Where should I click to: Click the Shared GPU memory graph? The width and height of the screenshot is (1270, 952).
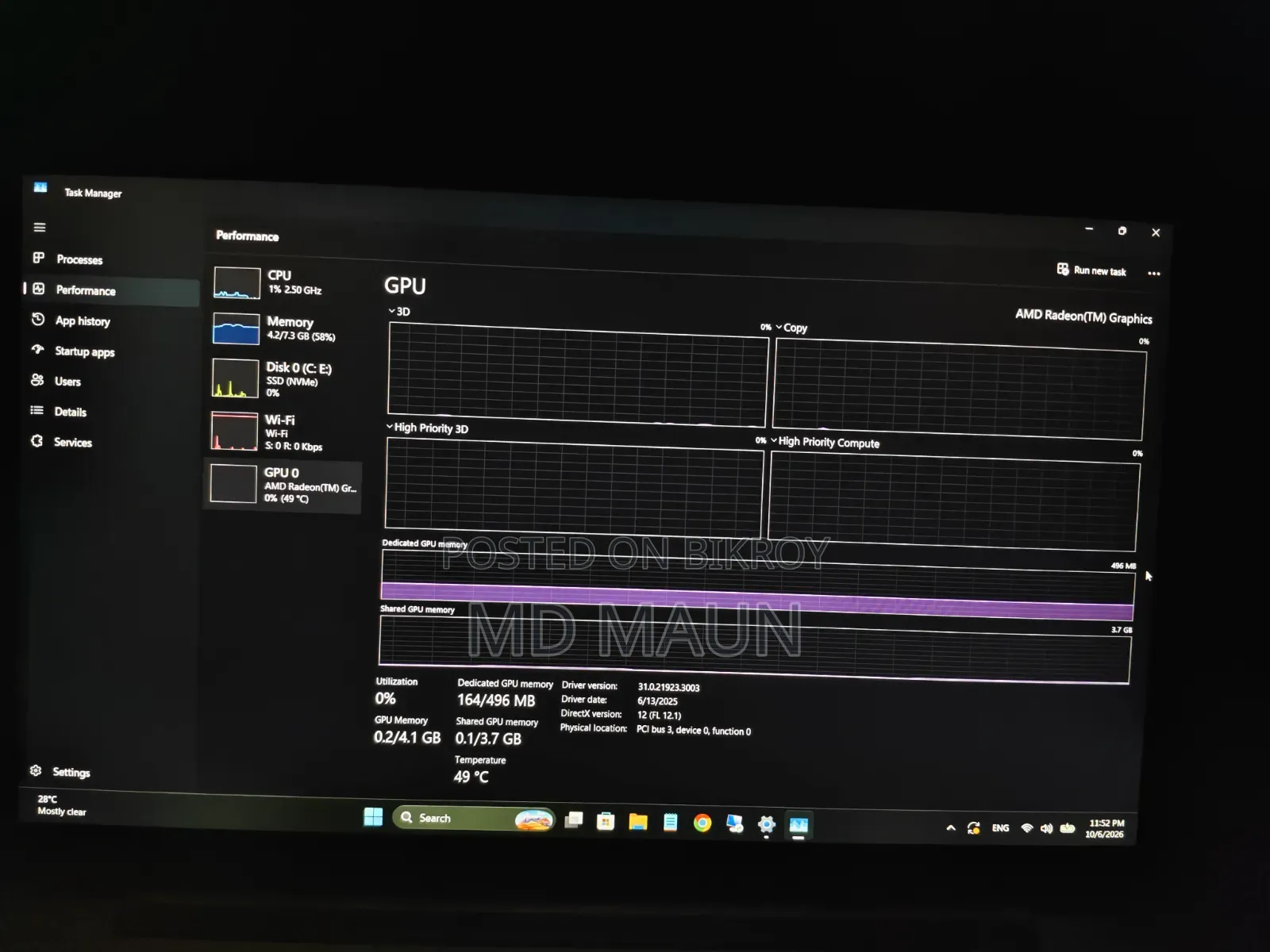click(755, 649)
